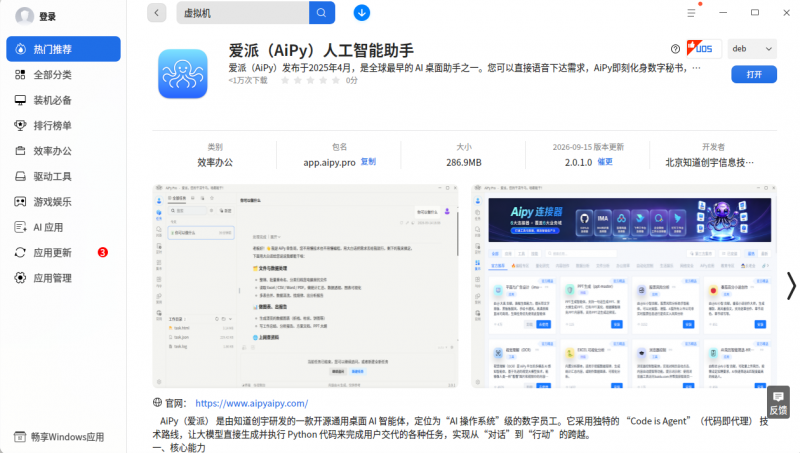Open 畅享Windows应用 at sidebar bottom
Image resolution: width=800 pixels, height=453 pixels.
pos(59,437)
